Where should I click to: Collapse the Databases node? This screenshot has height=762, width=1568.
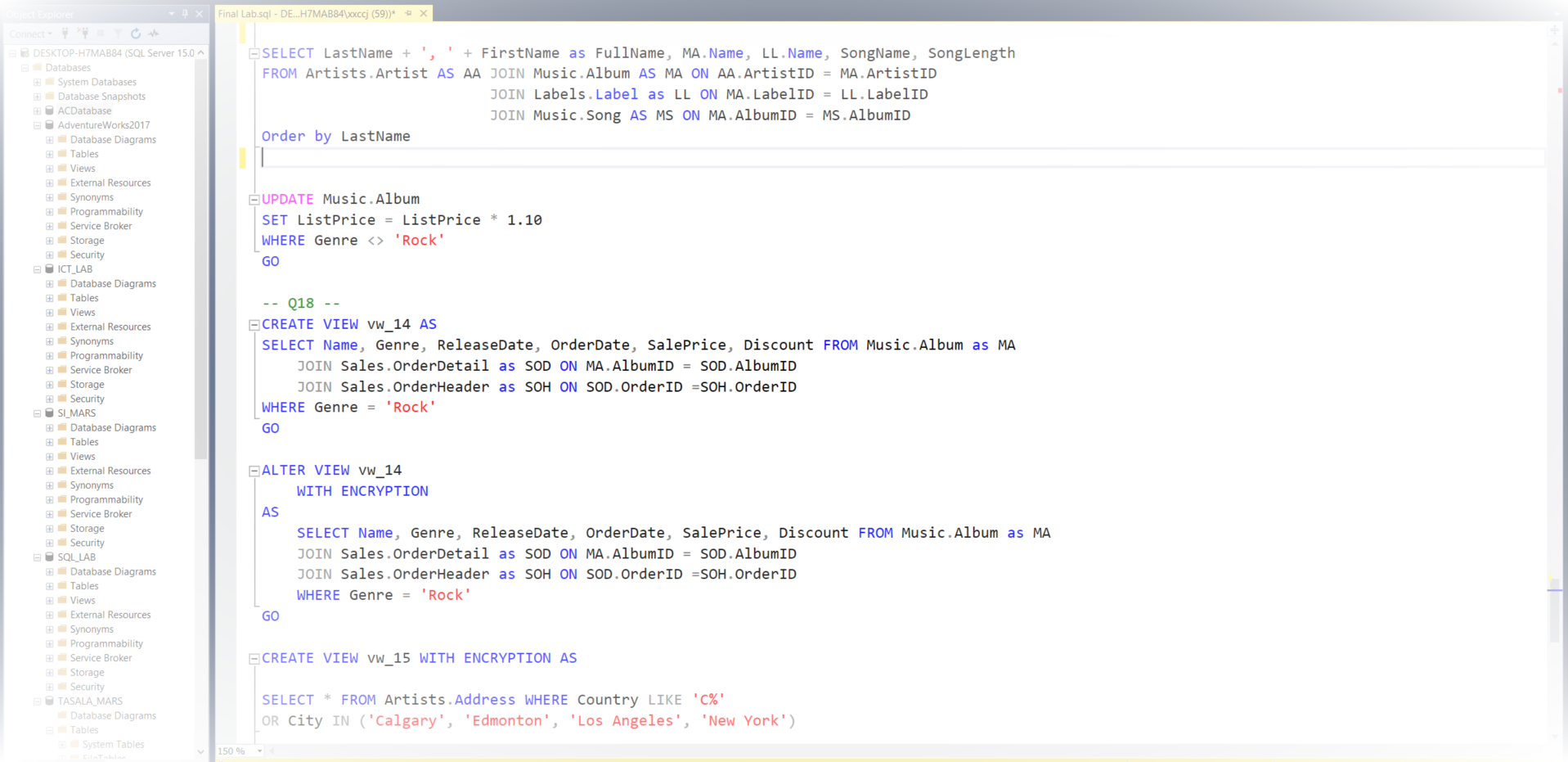(25, 68)
